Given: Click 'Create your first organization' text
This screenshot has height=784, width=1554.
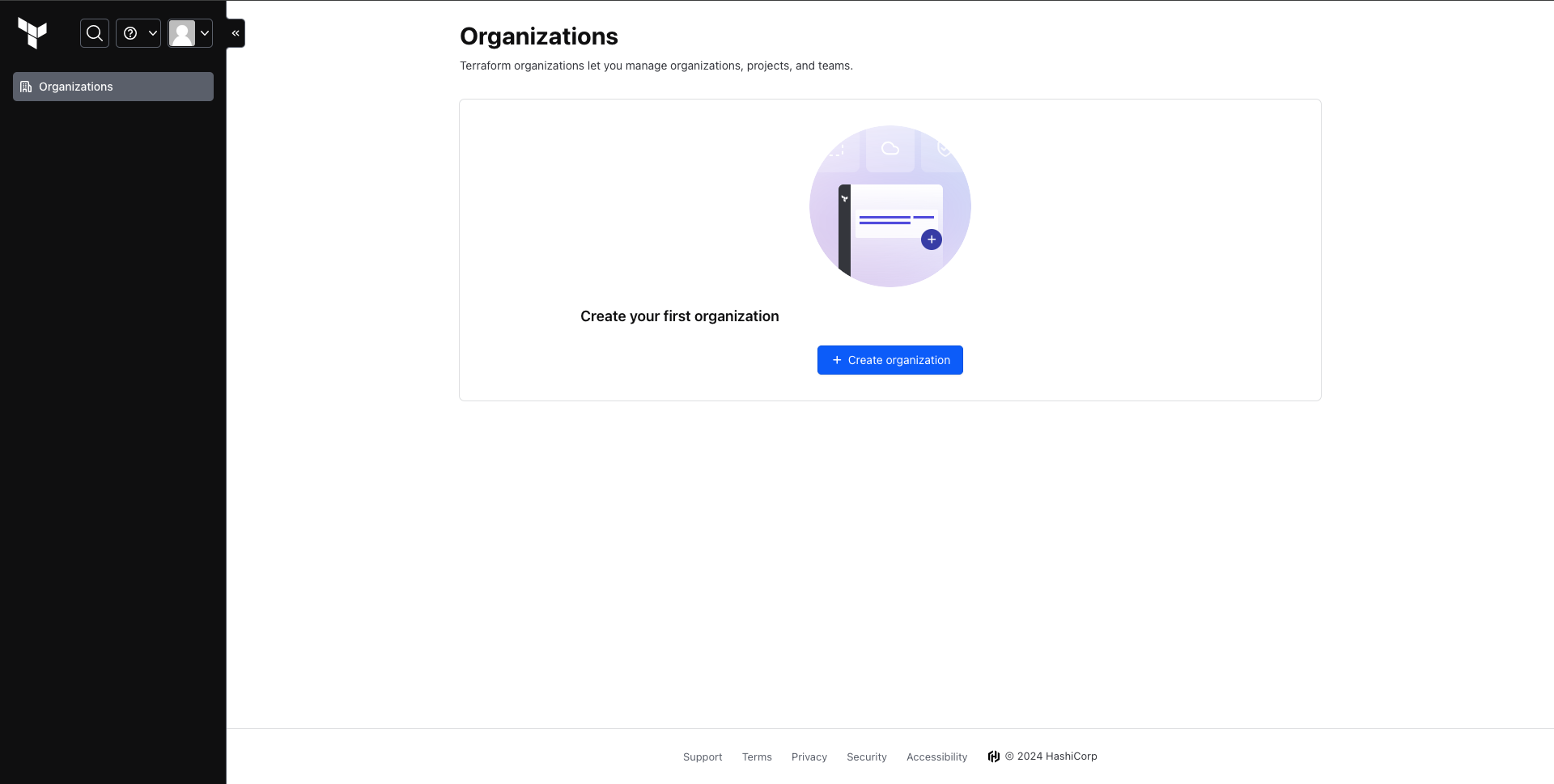Looking at the screenshot, I should [680, 316].
